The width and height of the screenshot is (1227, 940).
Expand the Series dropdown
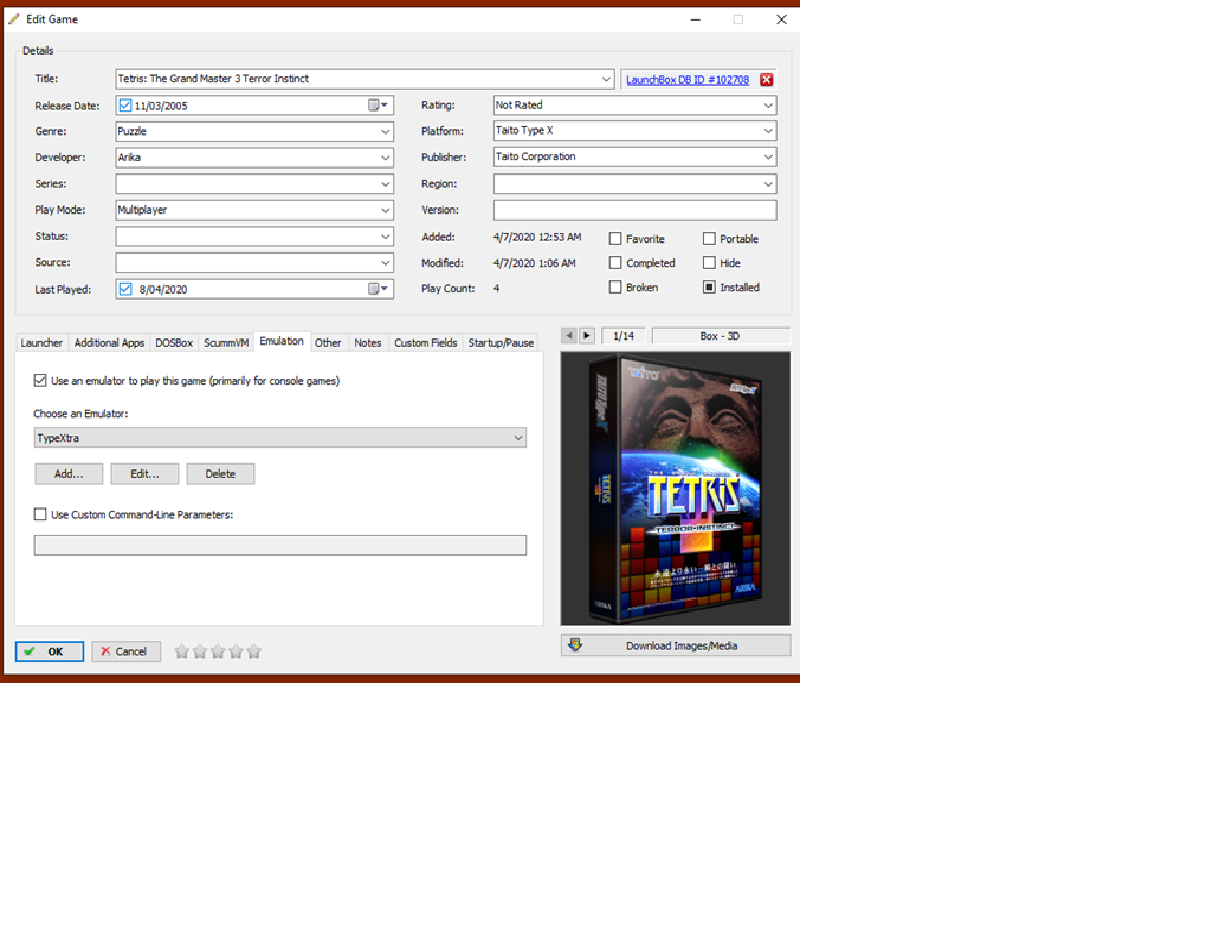(x=385, y=184)
